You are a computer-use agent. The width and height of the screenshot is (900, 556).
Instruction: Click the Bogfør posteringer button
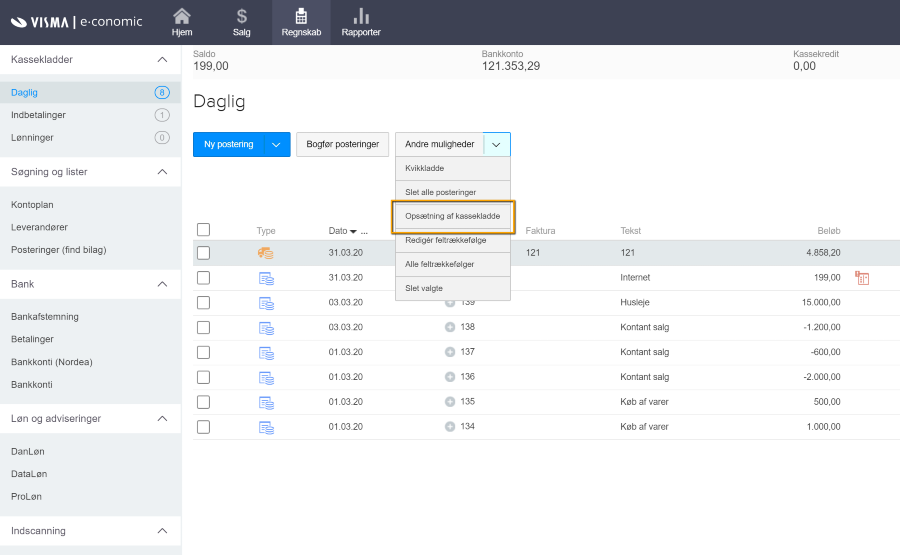pos(343,145)
